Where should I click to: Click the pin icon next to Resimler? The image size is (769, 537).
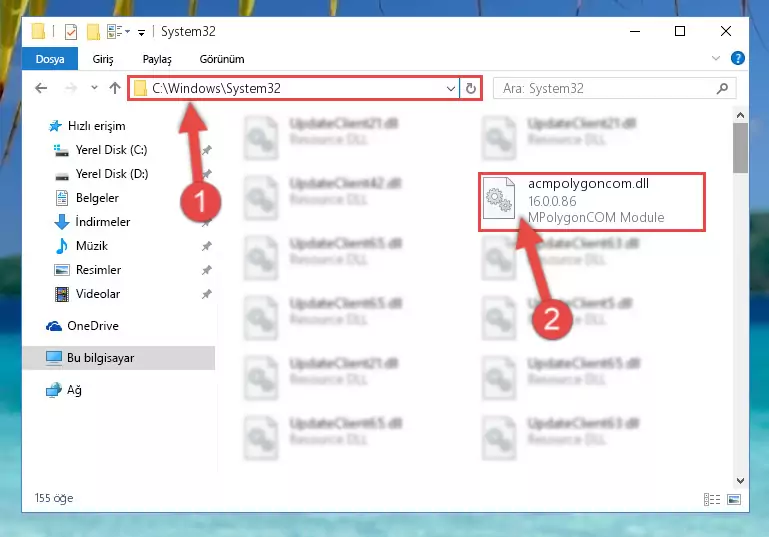pos(207,270)
